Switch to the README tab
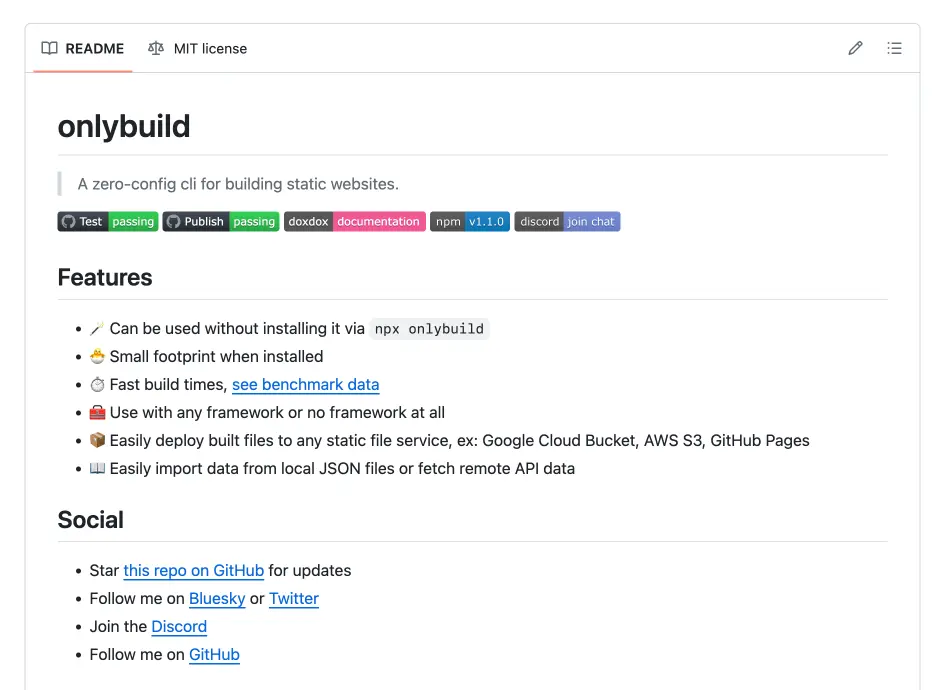 (94, 48)
